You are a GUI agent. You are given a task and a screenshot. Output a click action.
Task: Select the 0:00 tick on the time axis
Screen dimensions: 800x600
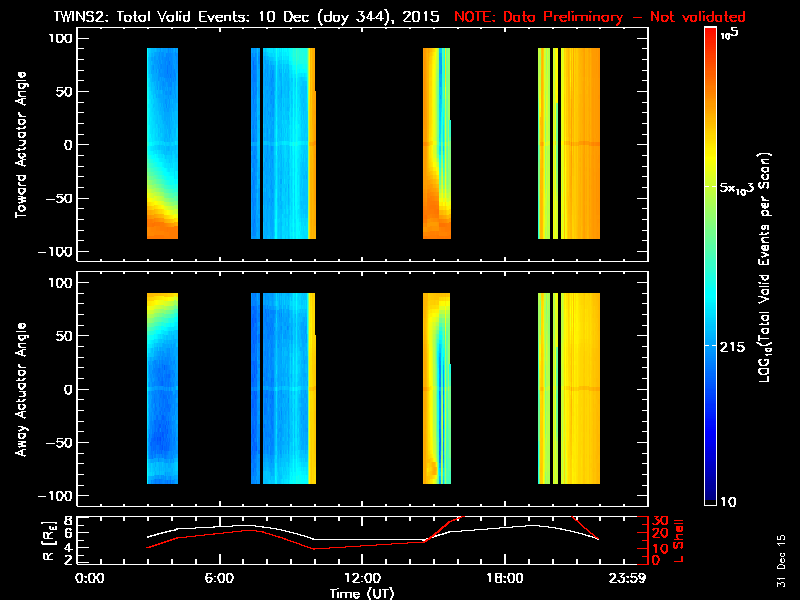pyautogui.click(x=90, y=579)
